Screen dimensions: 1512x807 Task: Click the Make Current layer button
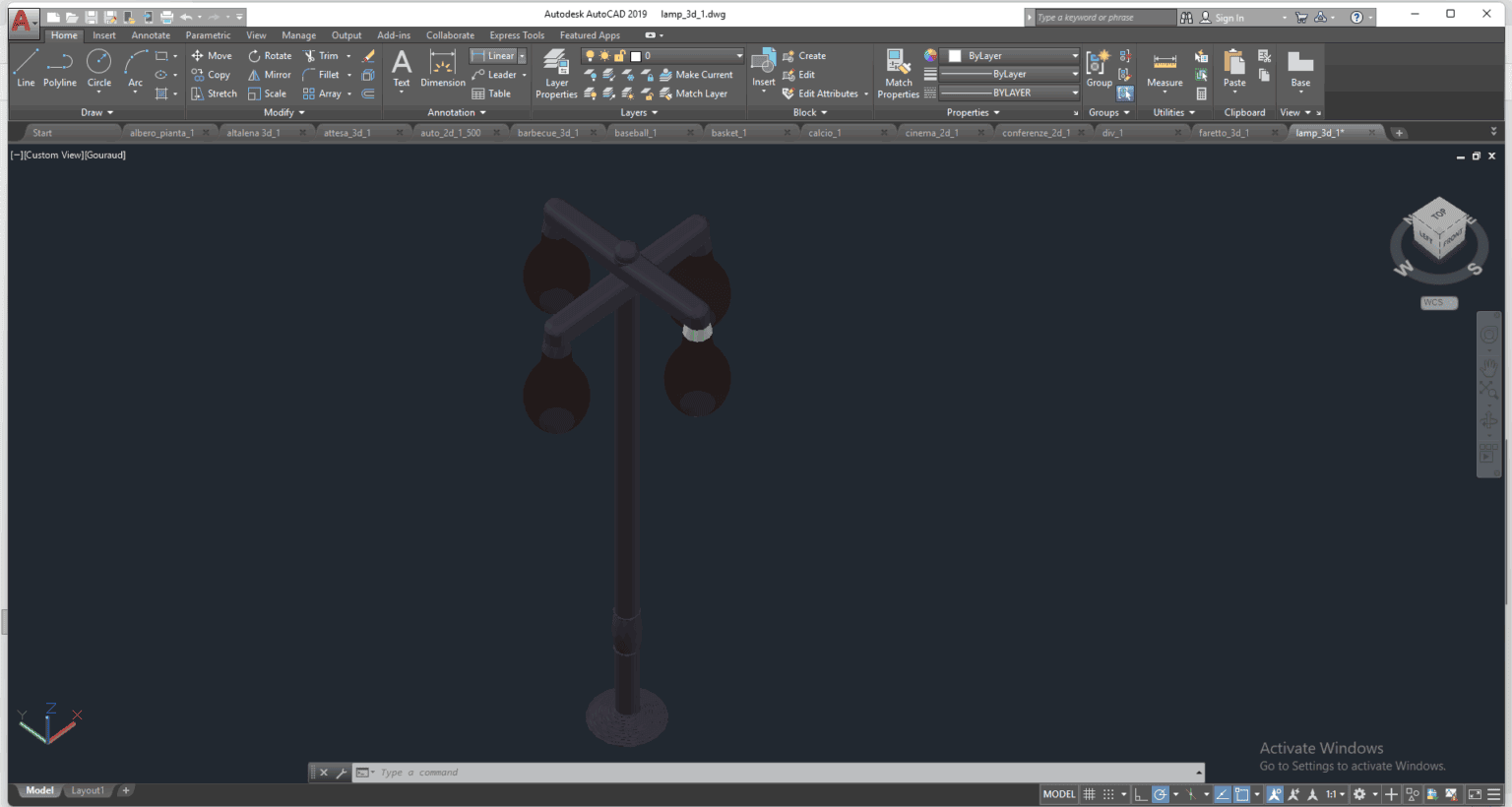point(699,74)
